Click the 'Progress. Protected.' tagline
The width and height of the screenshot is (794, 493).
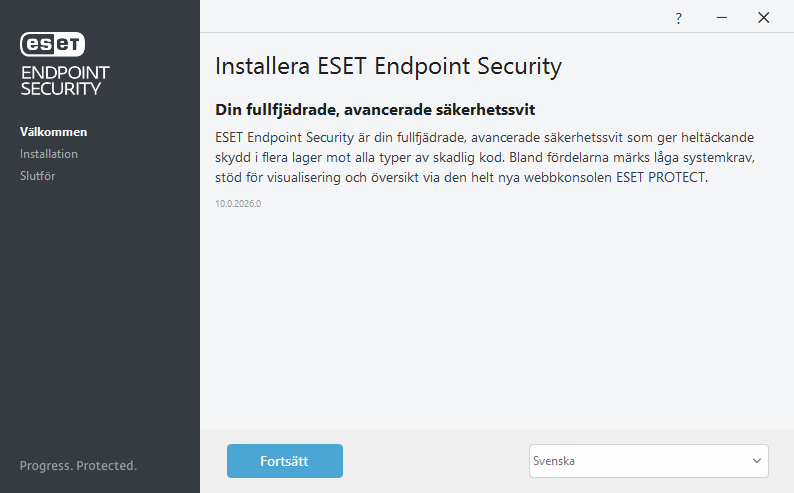(x=78, y=466)
